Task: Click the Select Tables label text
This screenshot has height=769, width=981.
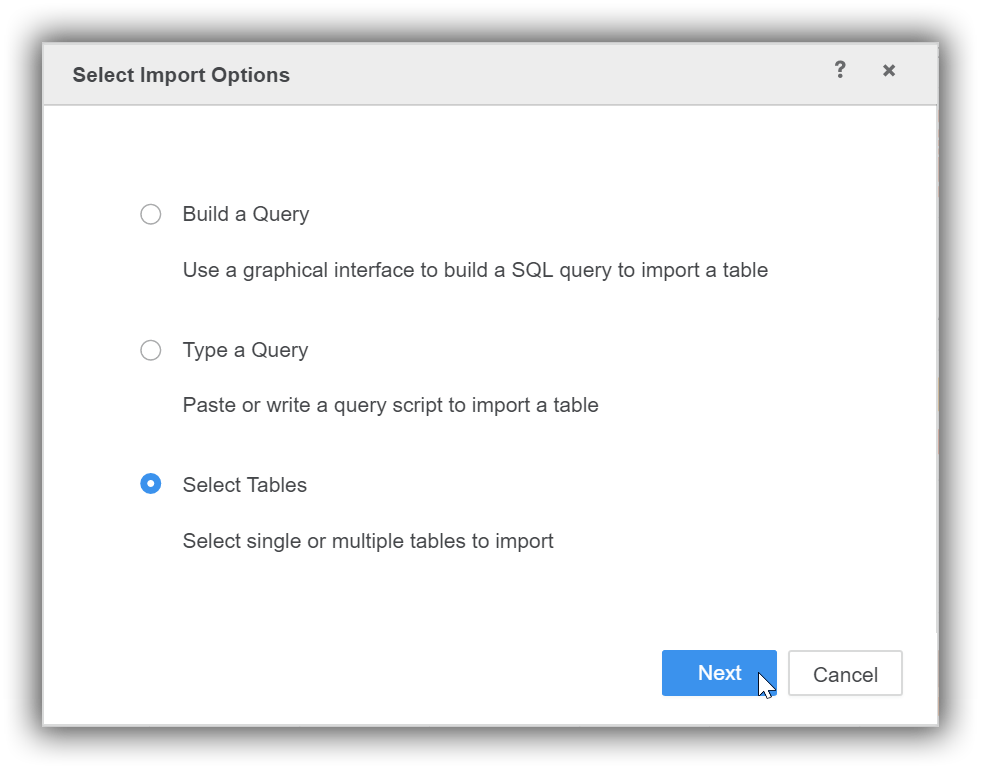Action: coord(244,485)
